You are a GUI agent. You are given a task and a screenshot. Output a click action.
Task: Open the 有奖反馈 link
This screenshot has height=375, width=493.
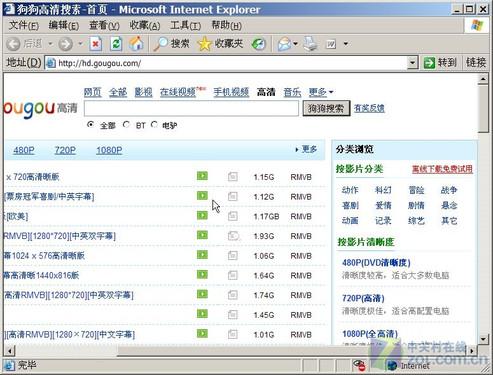(x=369, y=108)
